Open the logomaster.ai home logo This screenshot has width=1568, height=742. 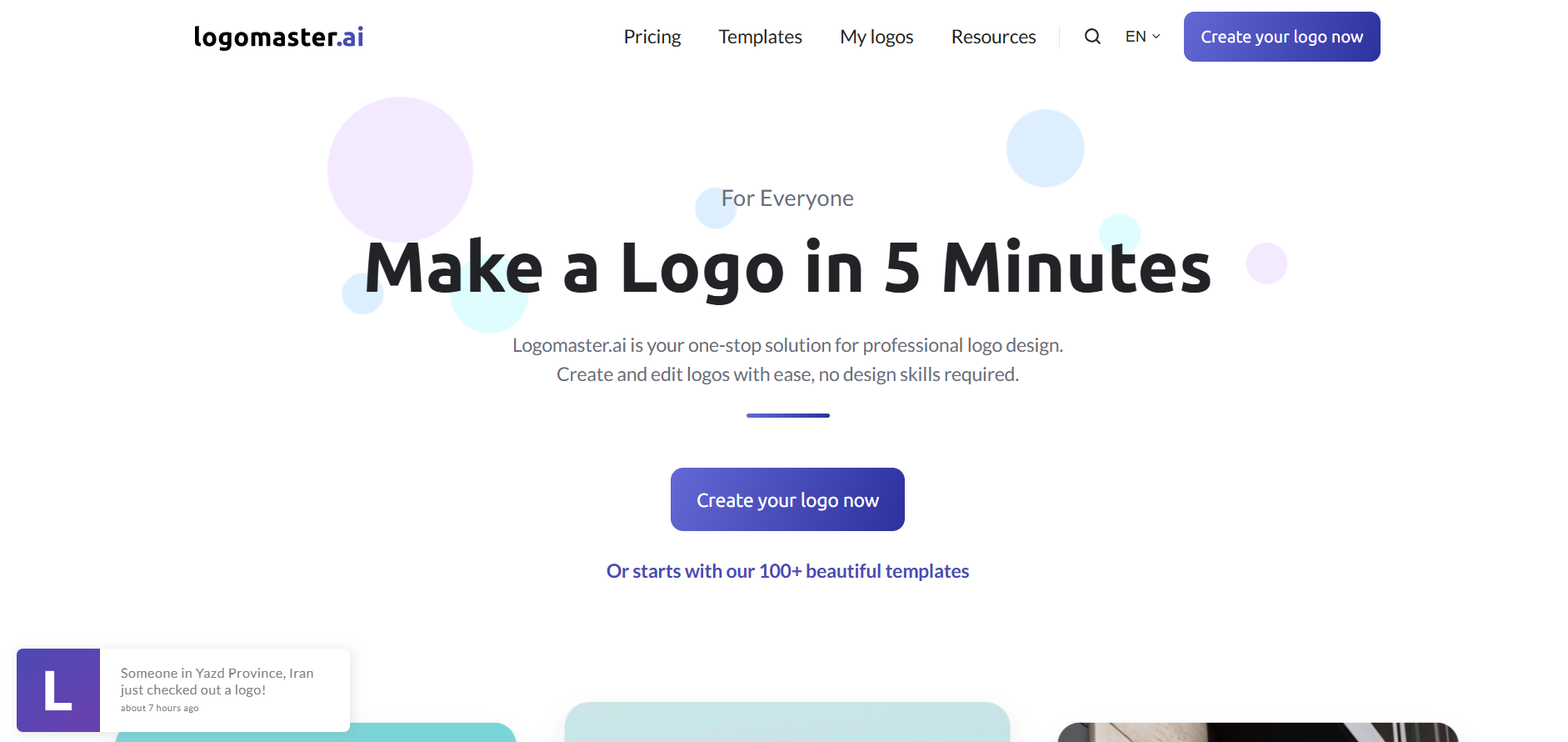[278, 37]
